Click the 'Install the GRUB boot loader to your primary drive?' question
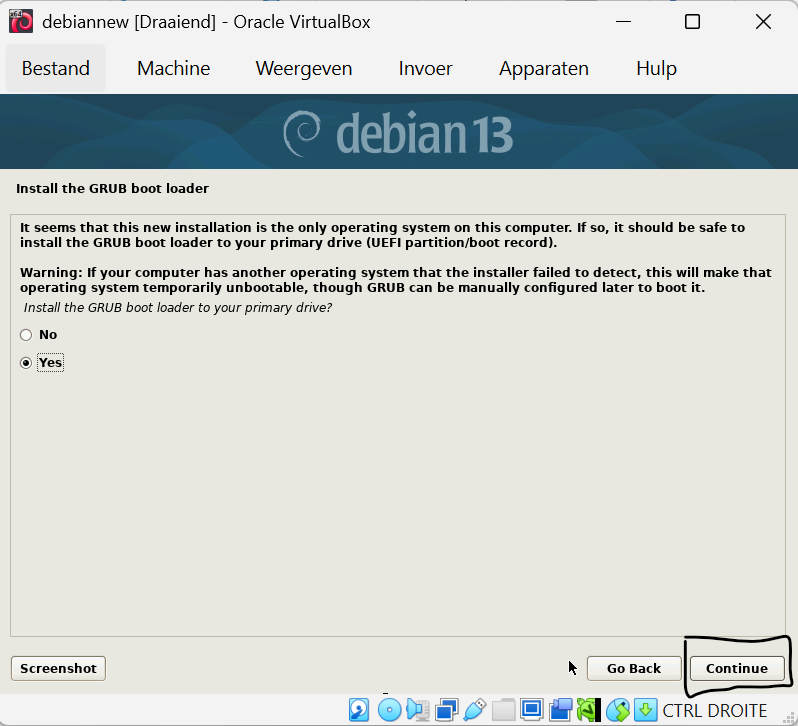This screenshot has width=798, height=726. point(178,308)
